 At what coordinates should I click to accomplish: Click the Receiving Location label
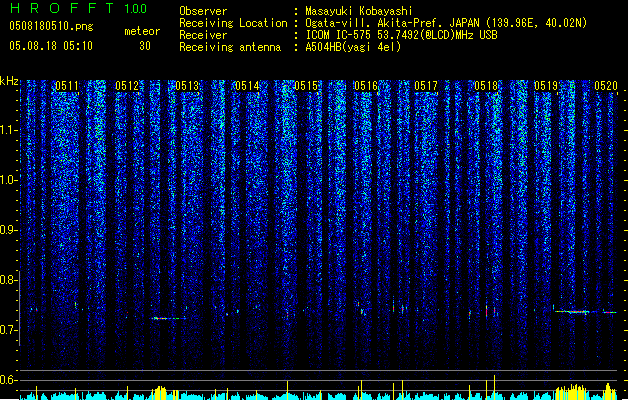(x=233, y=23)
